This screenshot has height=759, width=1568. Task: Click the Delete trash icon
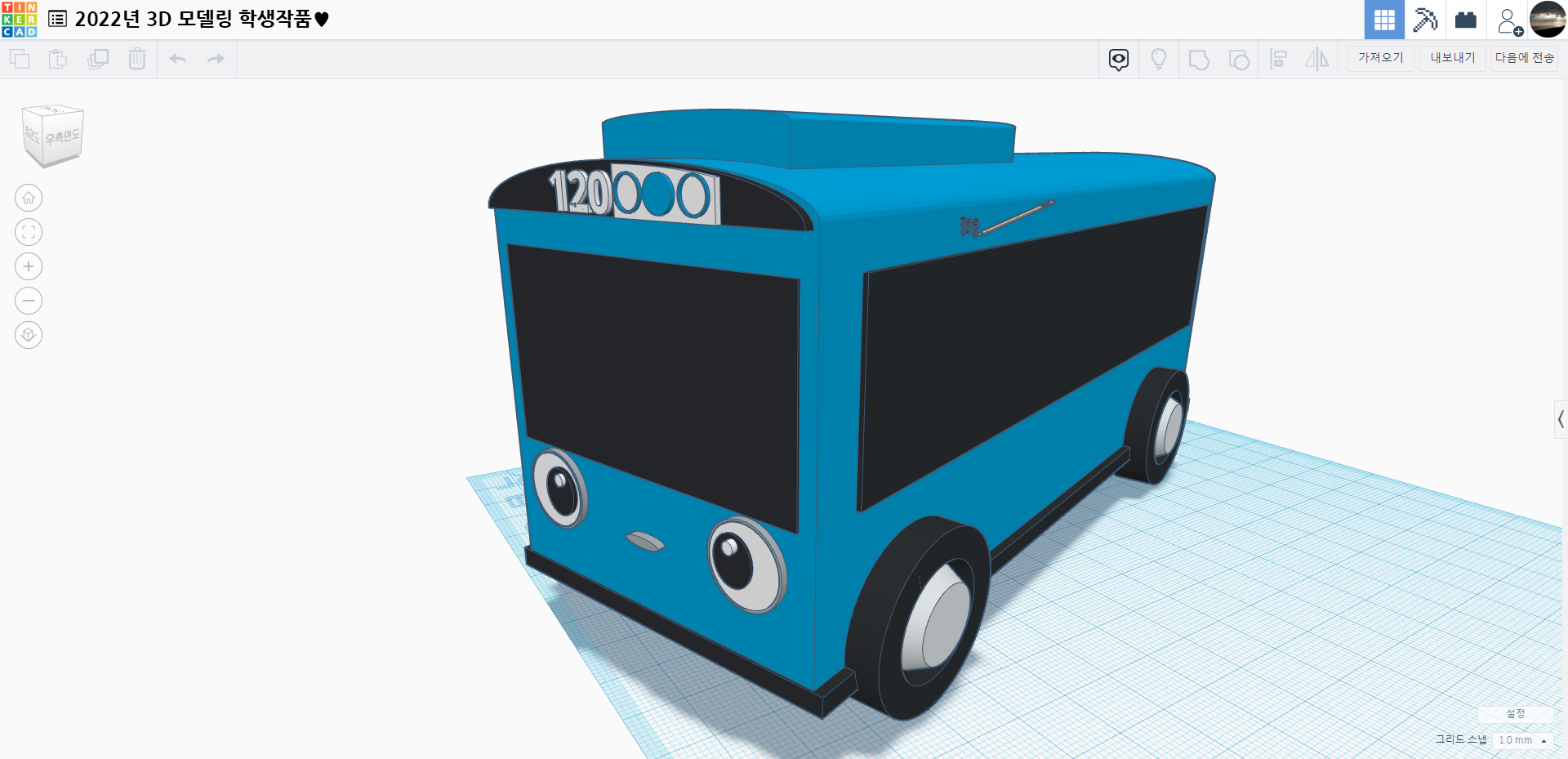click(x=137, y=59)
